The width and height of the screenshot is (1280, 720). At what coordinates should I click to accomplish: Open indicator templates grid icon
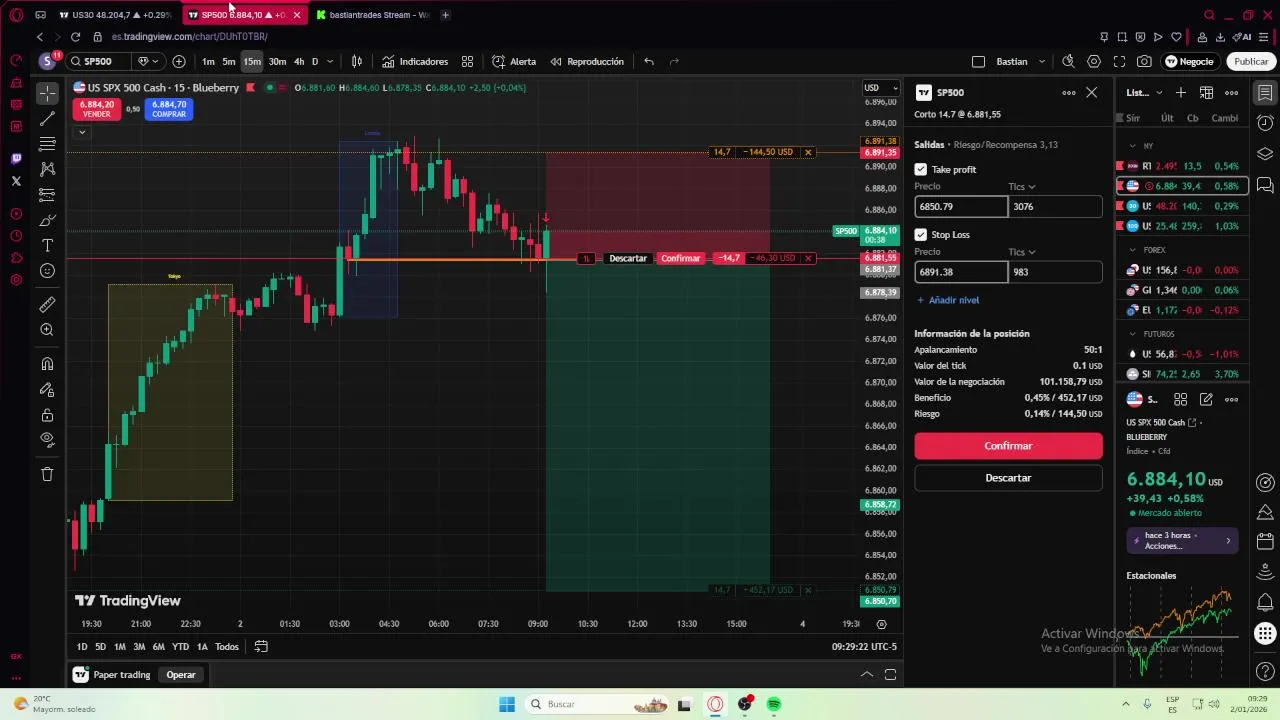[x=467, y=61]
